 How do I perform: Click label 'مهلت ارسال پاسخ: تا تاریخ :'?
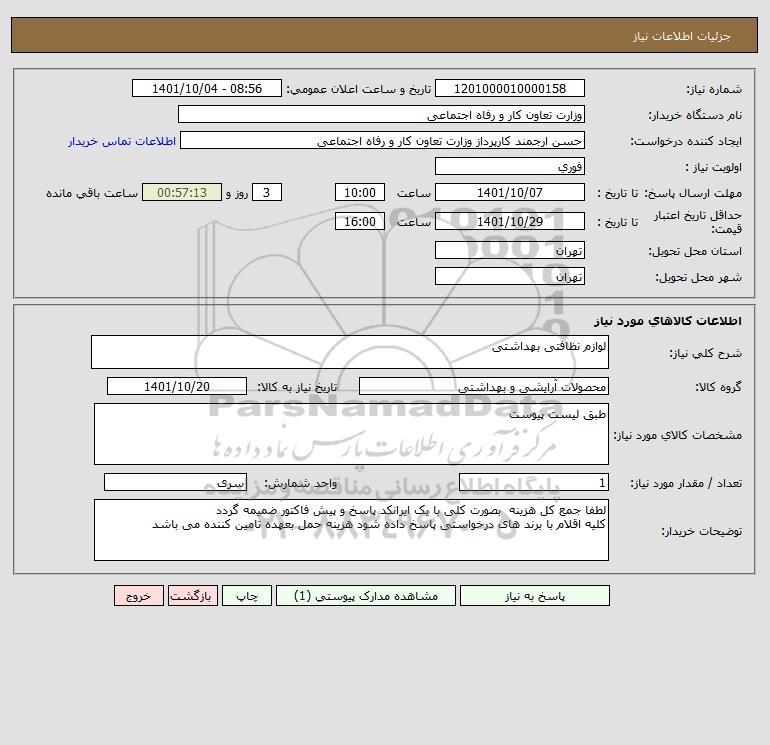[669, 193]
